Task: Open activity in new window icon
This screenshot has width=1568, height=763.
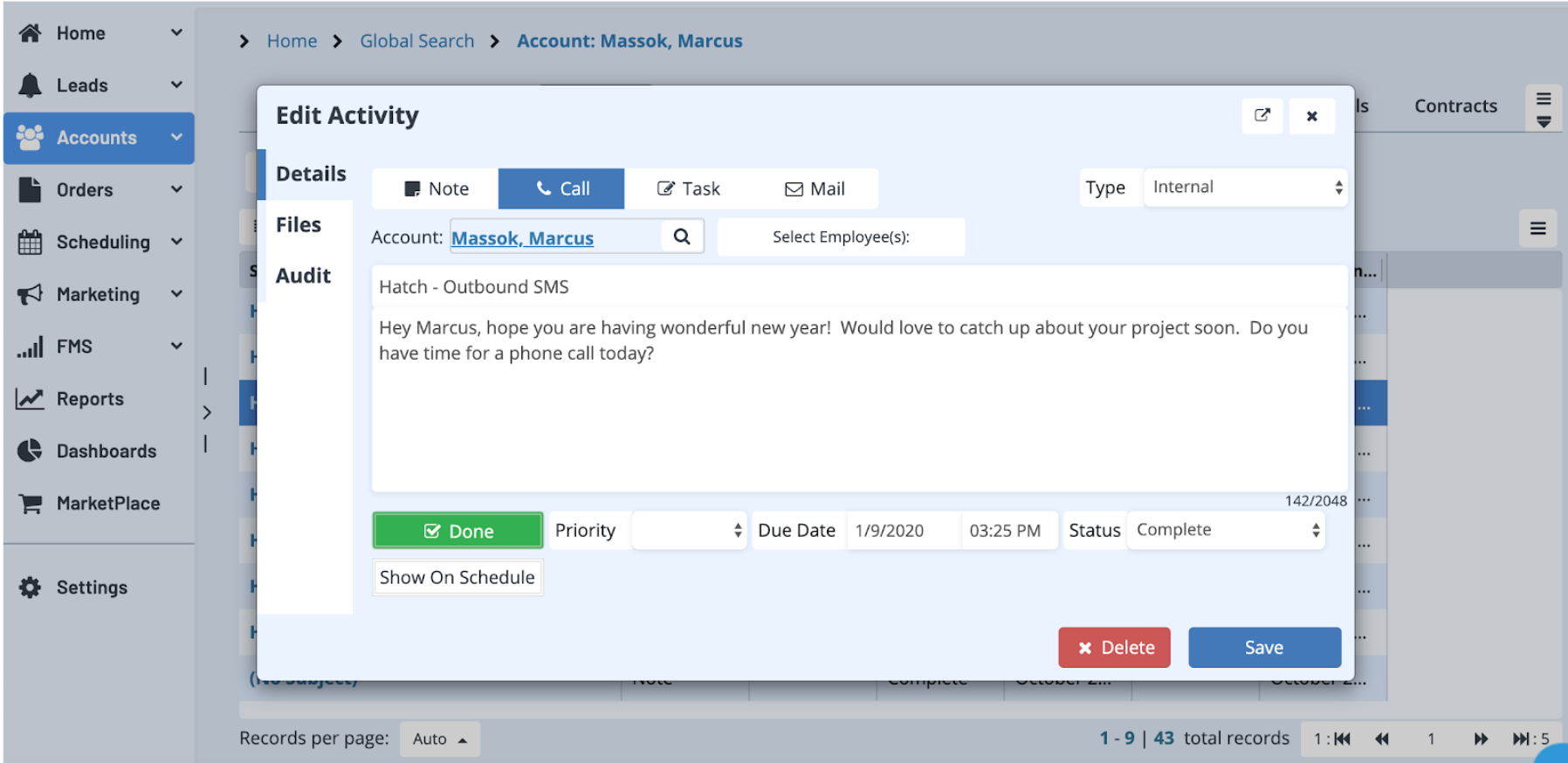Action: point(1262,115)
